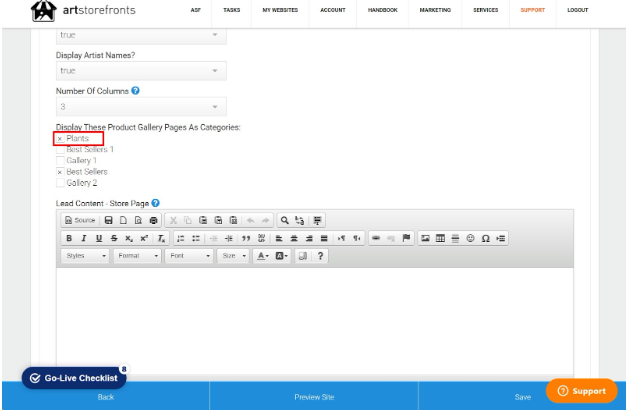Open the text color picker

point(263,256)
